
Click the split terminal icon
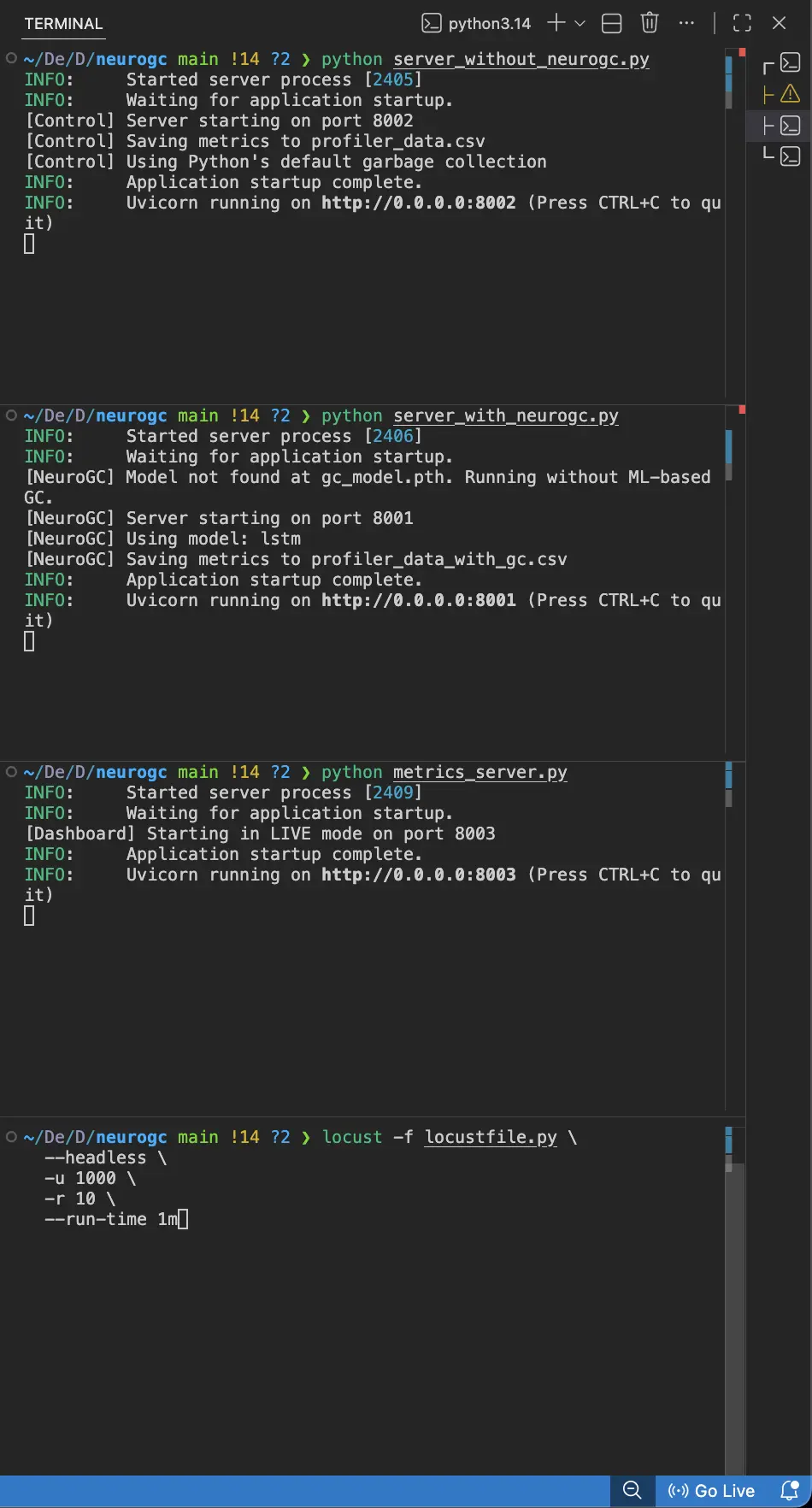click(612, 23)
